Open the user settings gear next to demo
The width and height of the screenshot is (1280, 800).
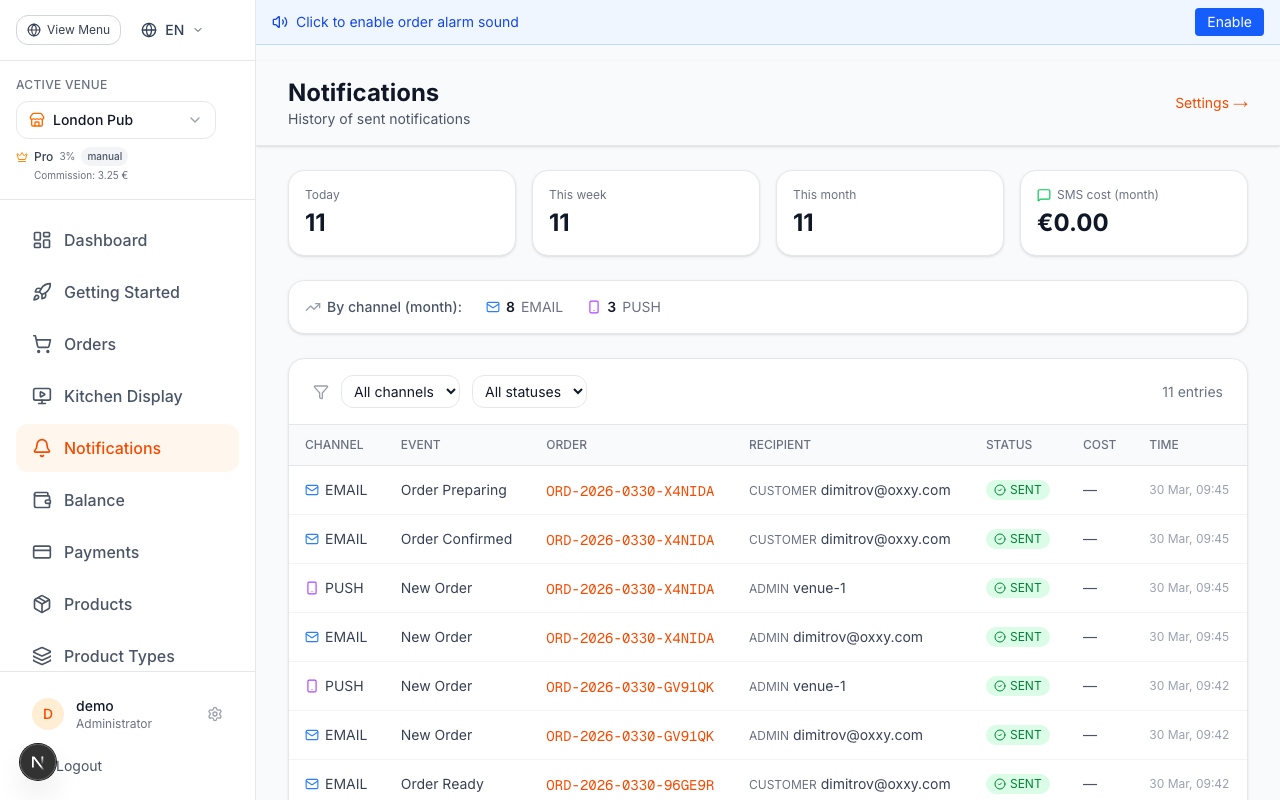[x=214, y=714]
